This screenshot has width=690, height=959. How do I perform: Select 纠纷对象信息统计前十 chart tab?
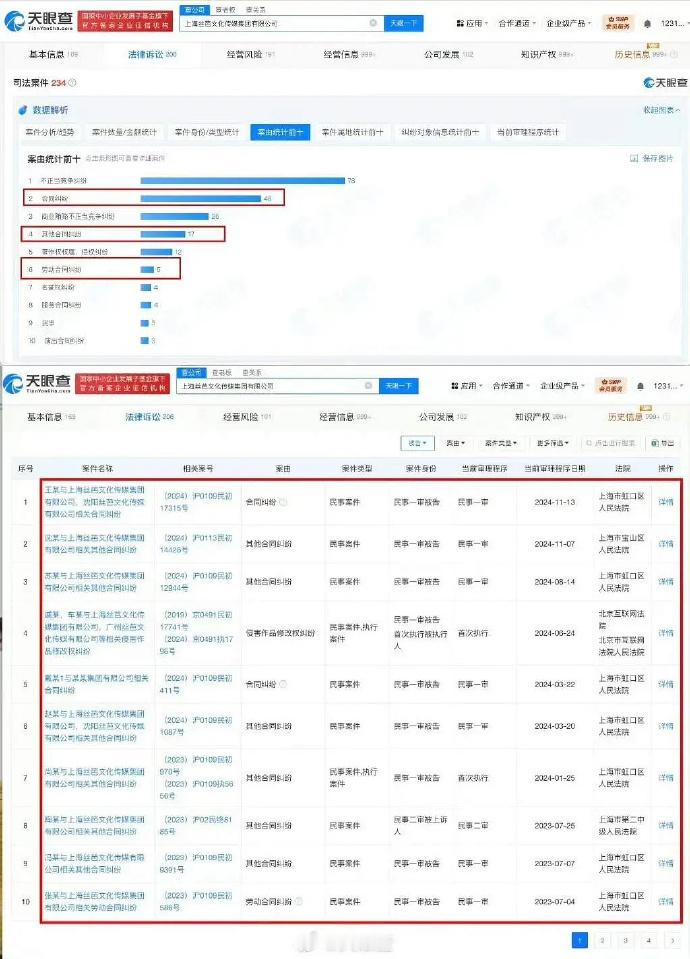click(x=440, y=132)
